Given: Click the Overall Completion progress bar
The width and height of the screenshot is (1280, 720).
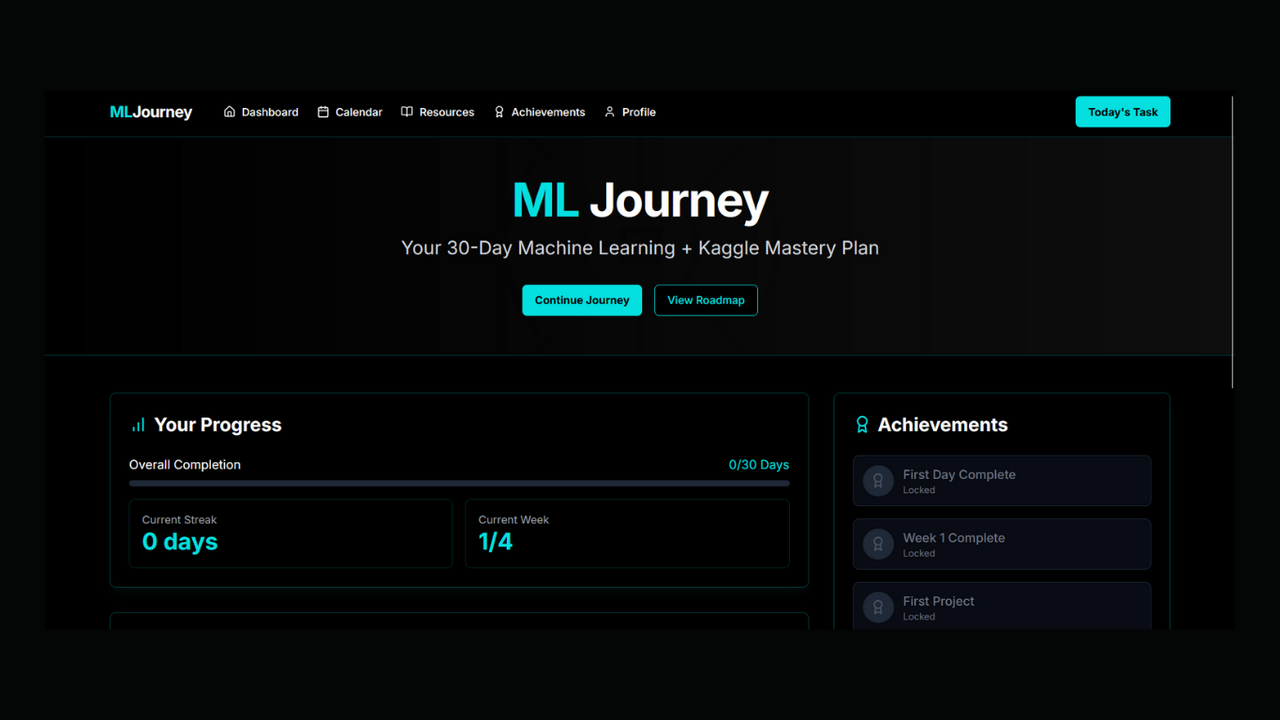Looking at the screenshot, I should click(x=459, y=484).
